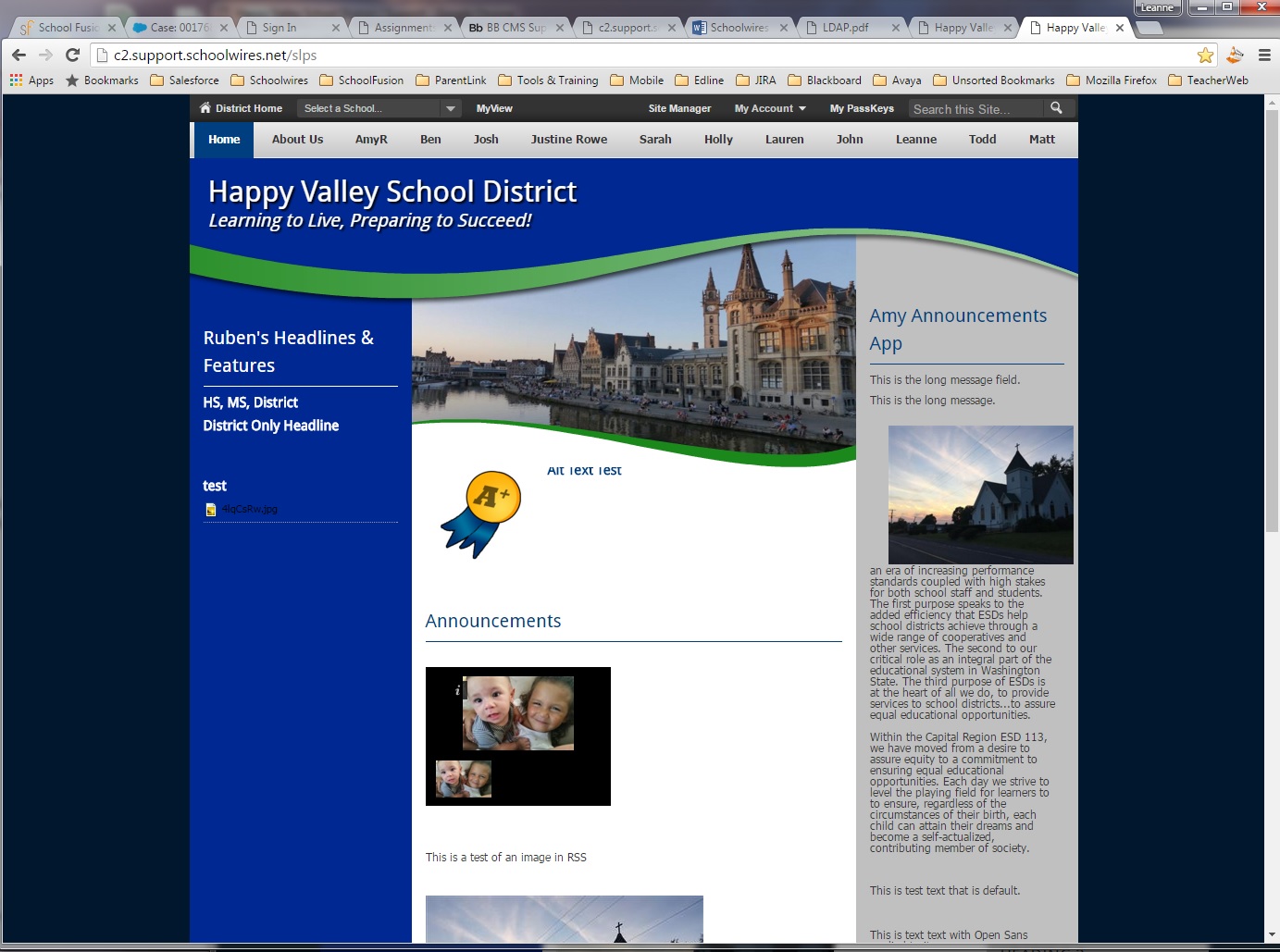The width and height of the screenshot is (1280, 952).
Task: Open the Site Manager link
Action: 679,108
